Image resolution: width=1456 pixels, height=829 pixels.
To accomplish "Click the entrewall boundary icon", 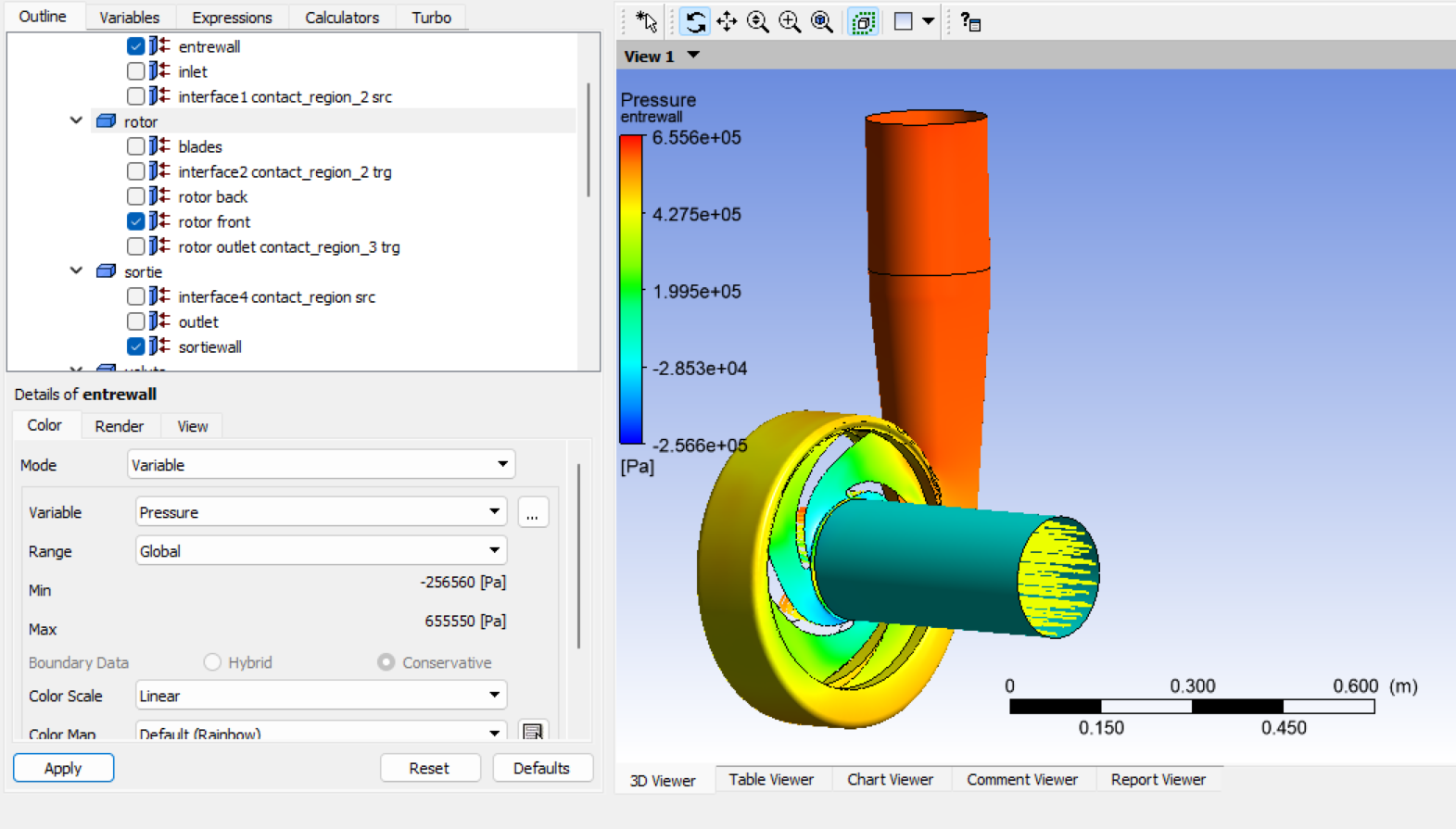I will tap(159, 45).
